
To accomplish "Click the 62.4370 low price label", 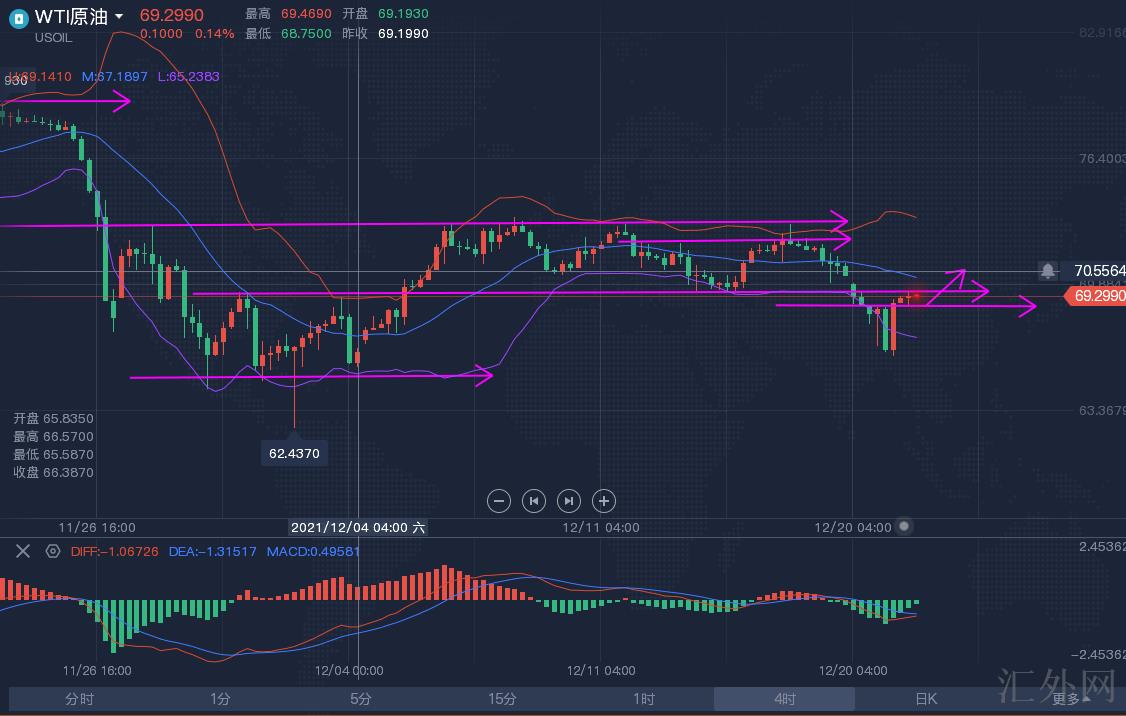I will pos(294,453).
